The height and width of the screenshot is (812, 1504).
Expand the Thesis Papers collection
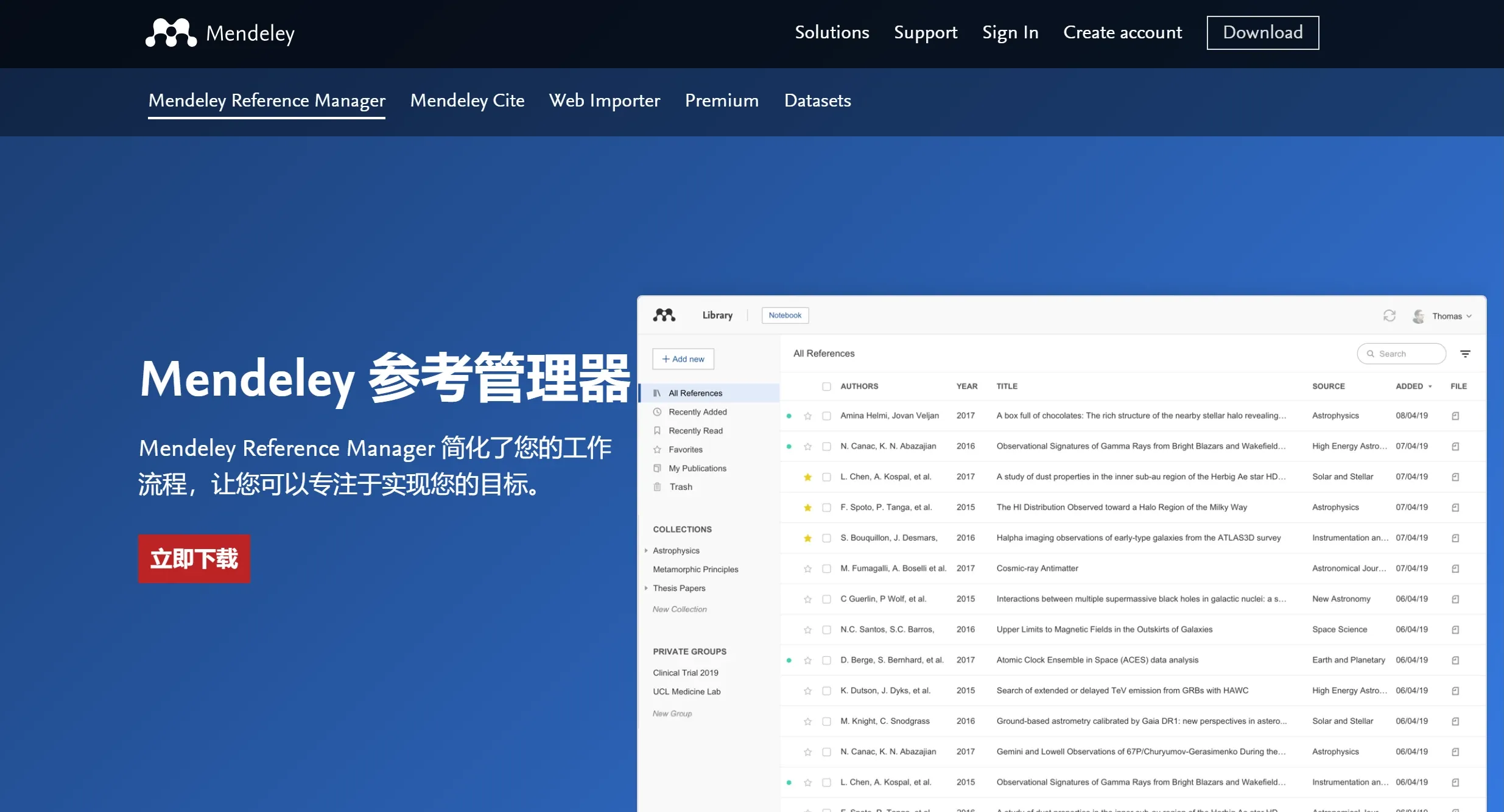tap(646, 588)
